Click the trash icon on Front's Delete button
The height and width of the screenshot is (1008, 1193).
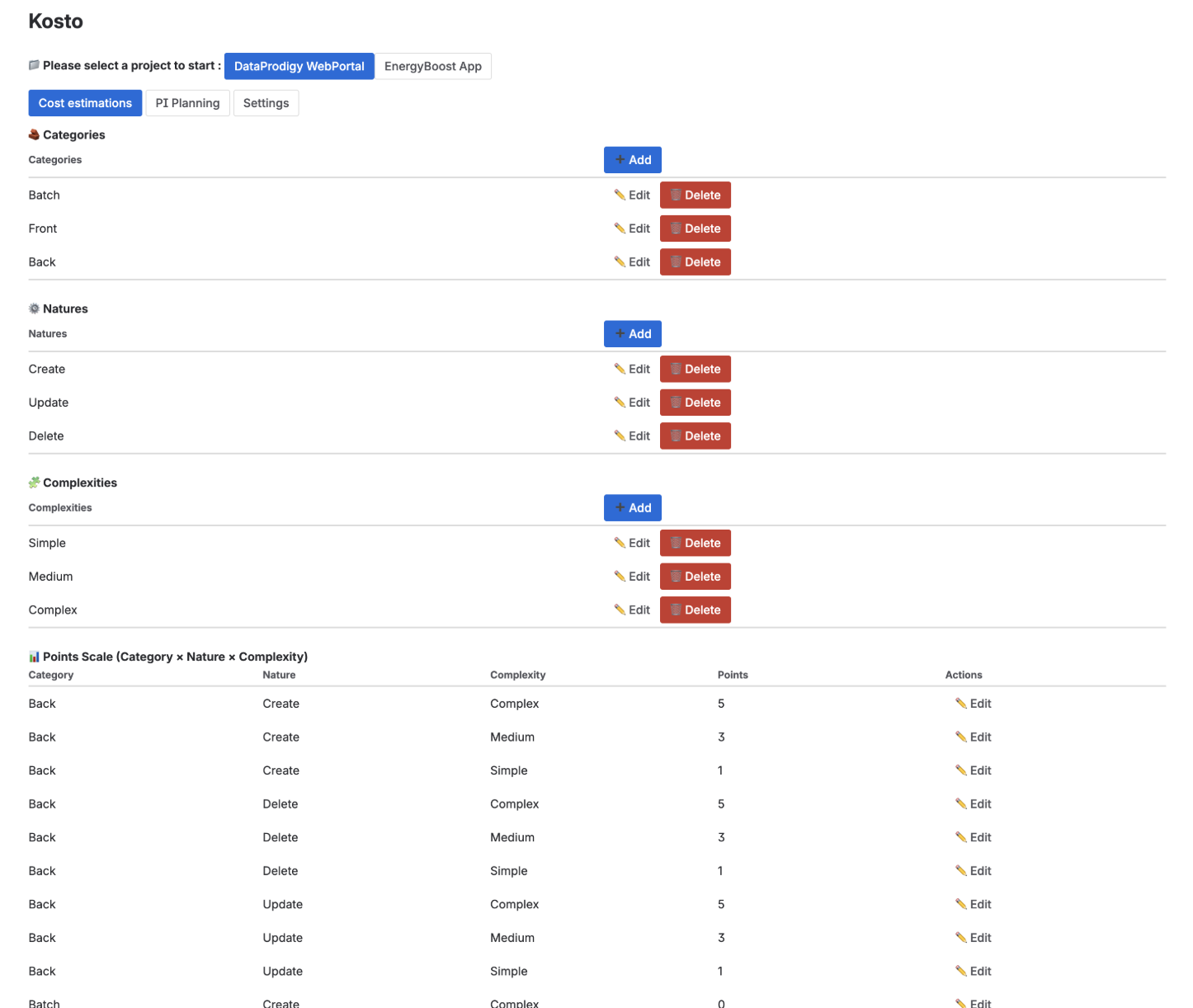pyautogui.click(x=677, y=228)
